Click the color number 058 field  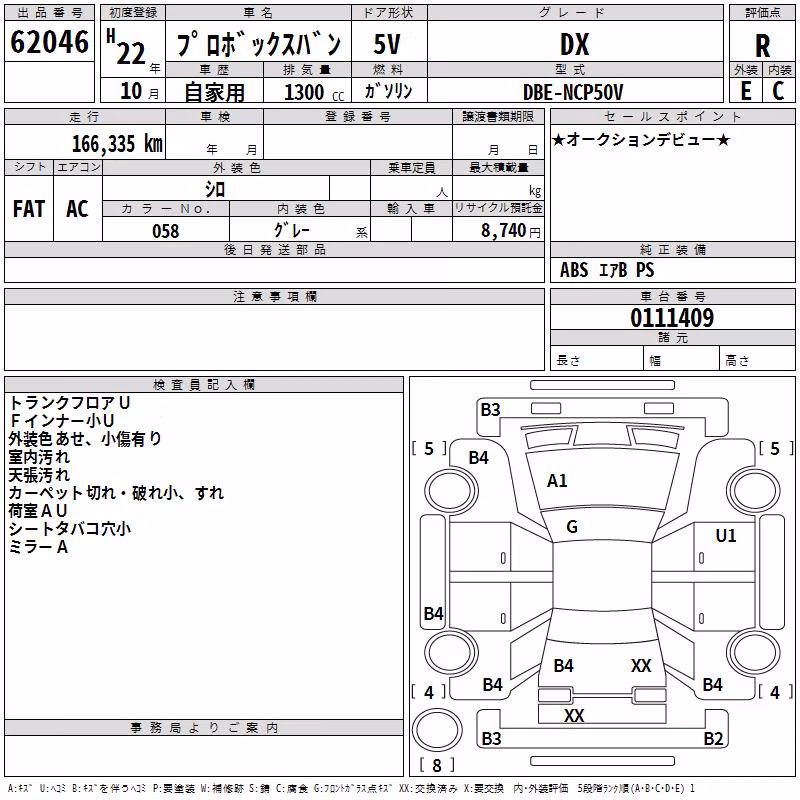pos(166,230)
